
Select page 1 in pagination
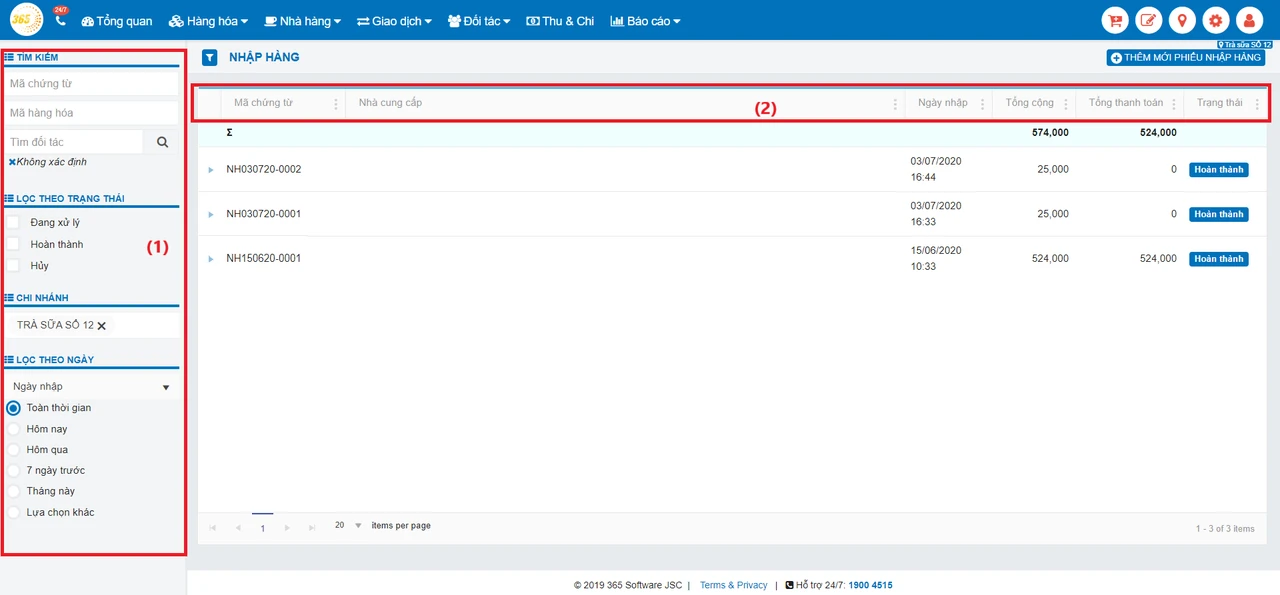[263, 528]
